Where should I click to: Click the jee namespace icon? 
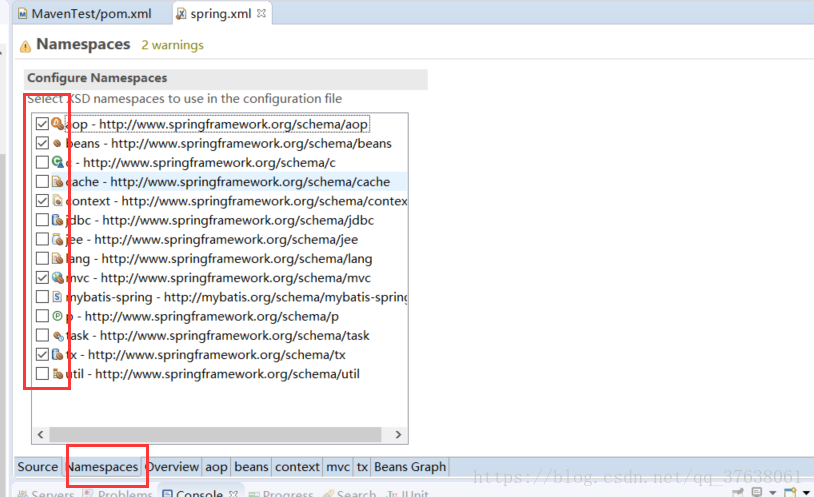(x=58, y=239)
